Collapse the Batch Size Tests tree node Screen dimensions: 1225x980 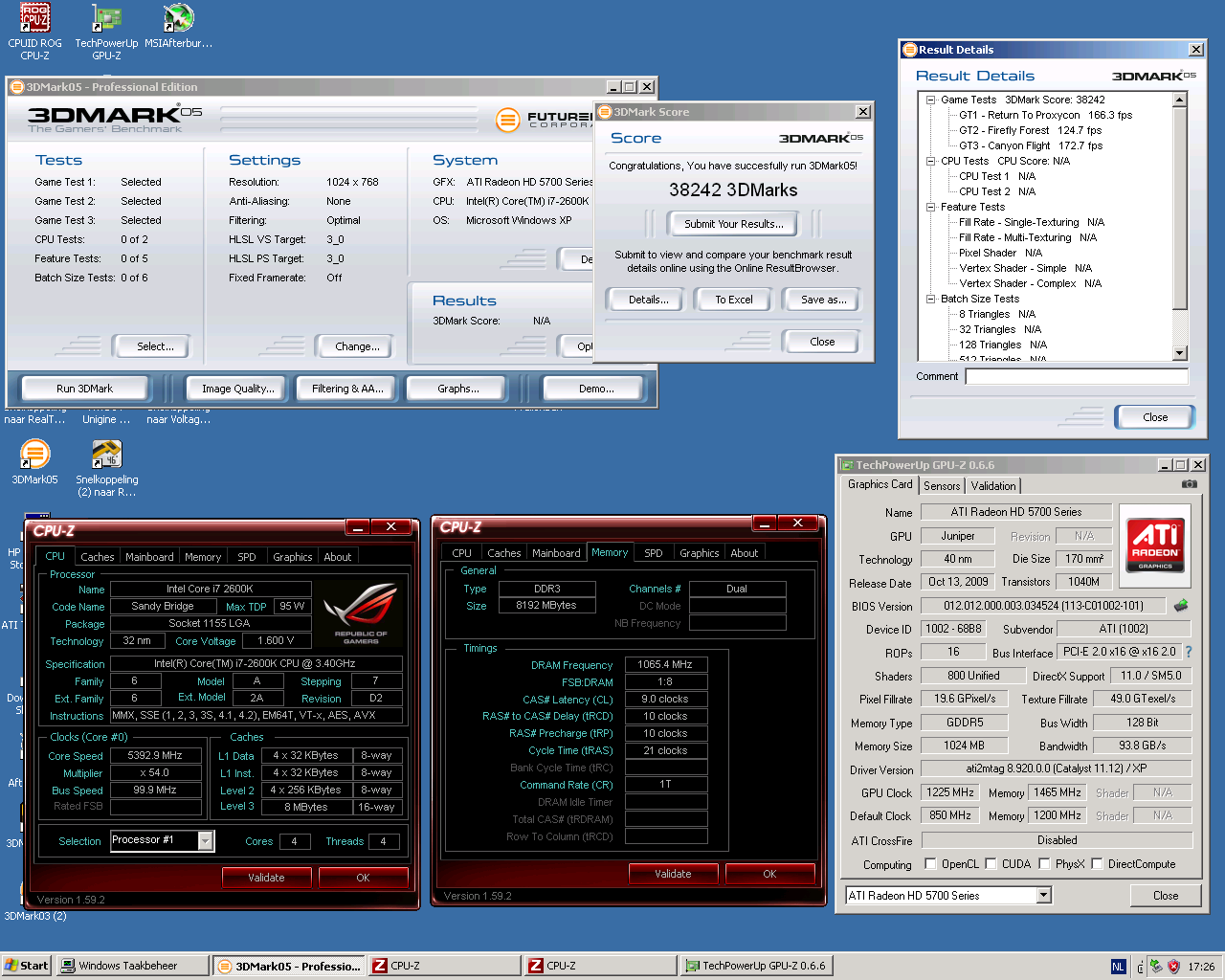[930, 299]
